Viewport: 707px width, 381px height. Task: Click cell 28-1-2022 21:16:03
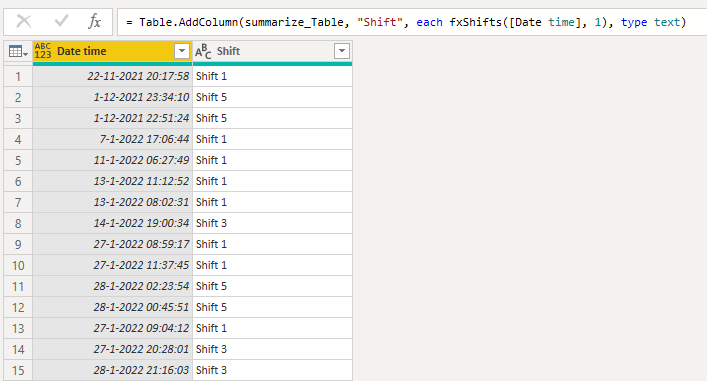[x=112, y=370]
